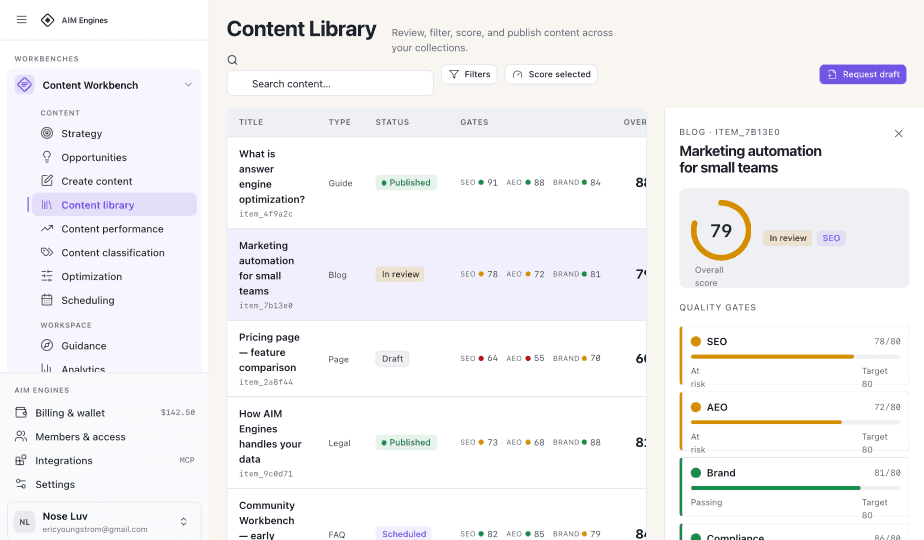Image resolution: width=924 pixels, height=540 pixels.
Task: Go to Opportunities menu item
Action: tap(114, 157)
